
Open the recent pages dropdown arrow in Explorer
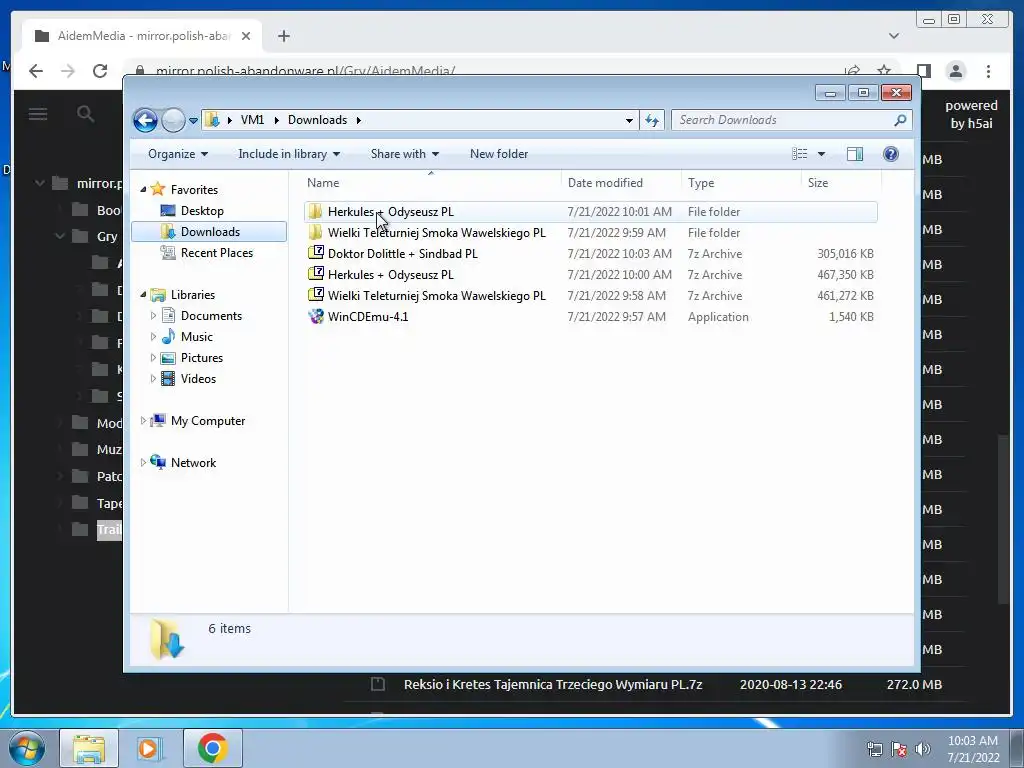(x=193, y=121)
